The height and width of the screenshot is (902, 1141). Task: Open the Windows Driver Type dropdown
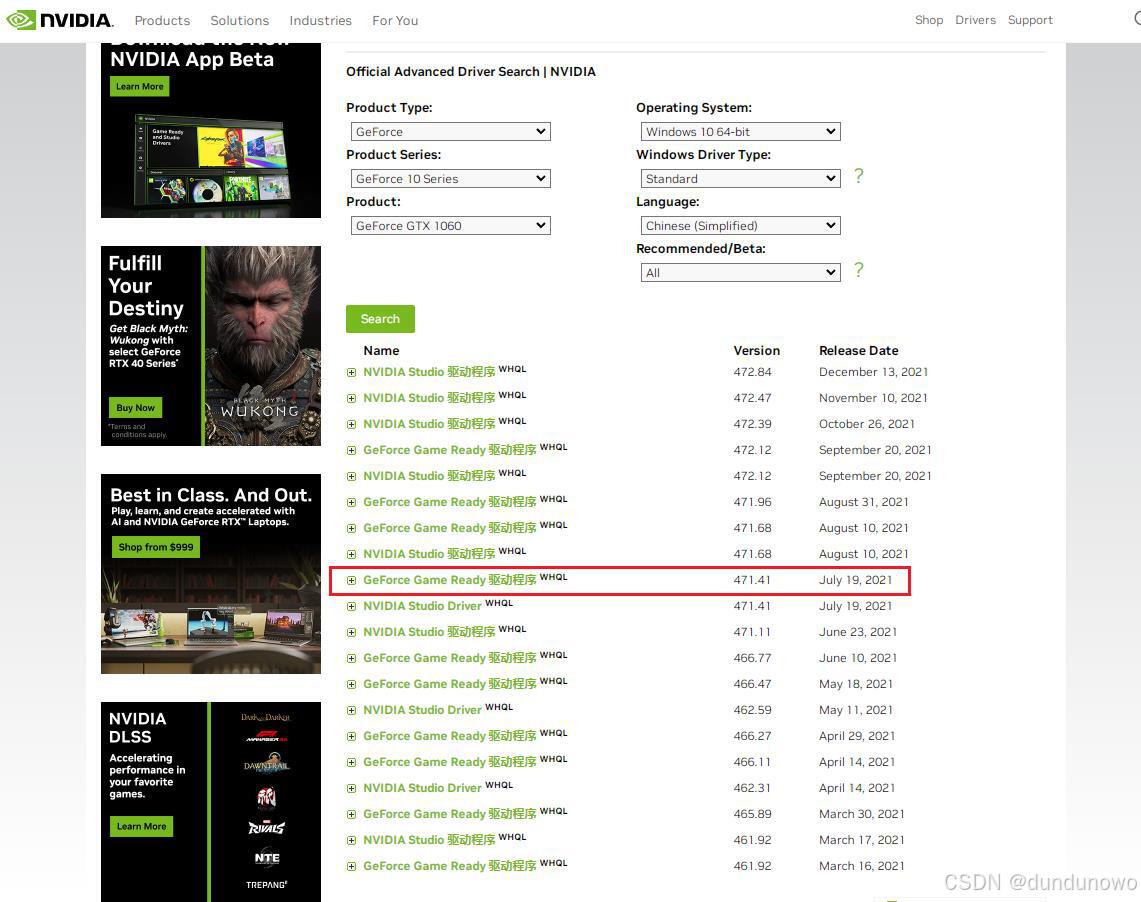[740, 179]
